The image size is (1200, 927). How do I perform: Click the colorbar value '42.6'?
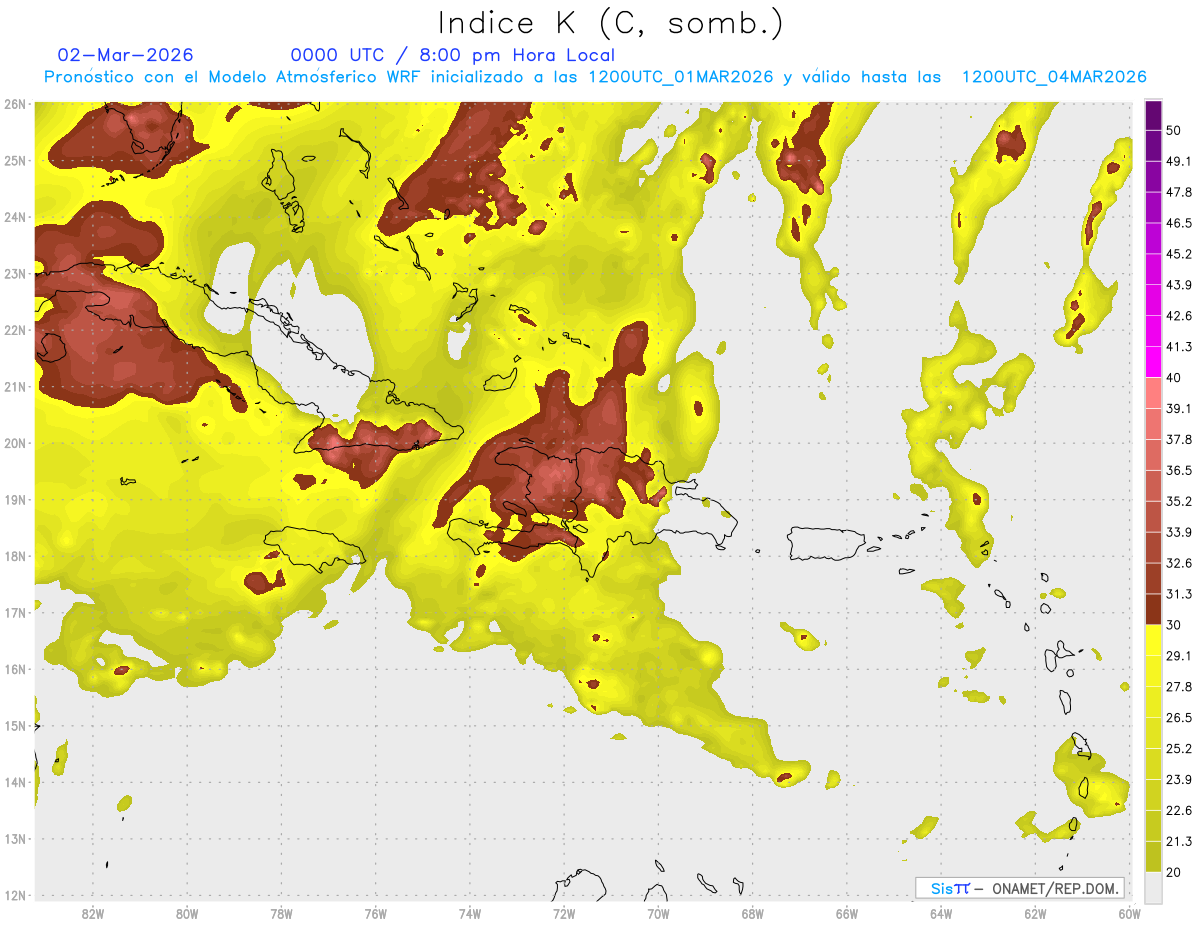coord(1179,316)
